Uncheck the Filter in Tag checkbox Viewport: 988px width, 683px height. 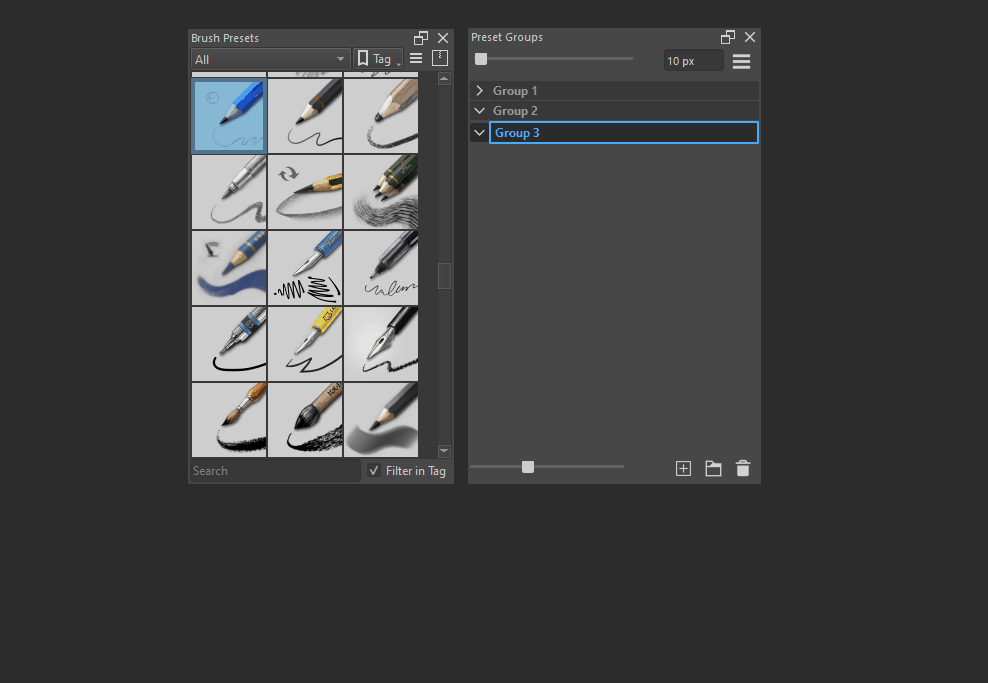tap(374, 471)
